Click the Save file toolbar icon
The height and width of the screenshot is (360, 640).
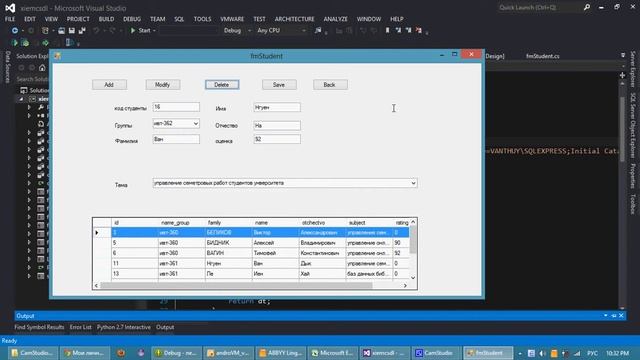pyautogui.click(x=71, y=31)
